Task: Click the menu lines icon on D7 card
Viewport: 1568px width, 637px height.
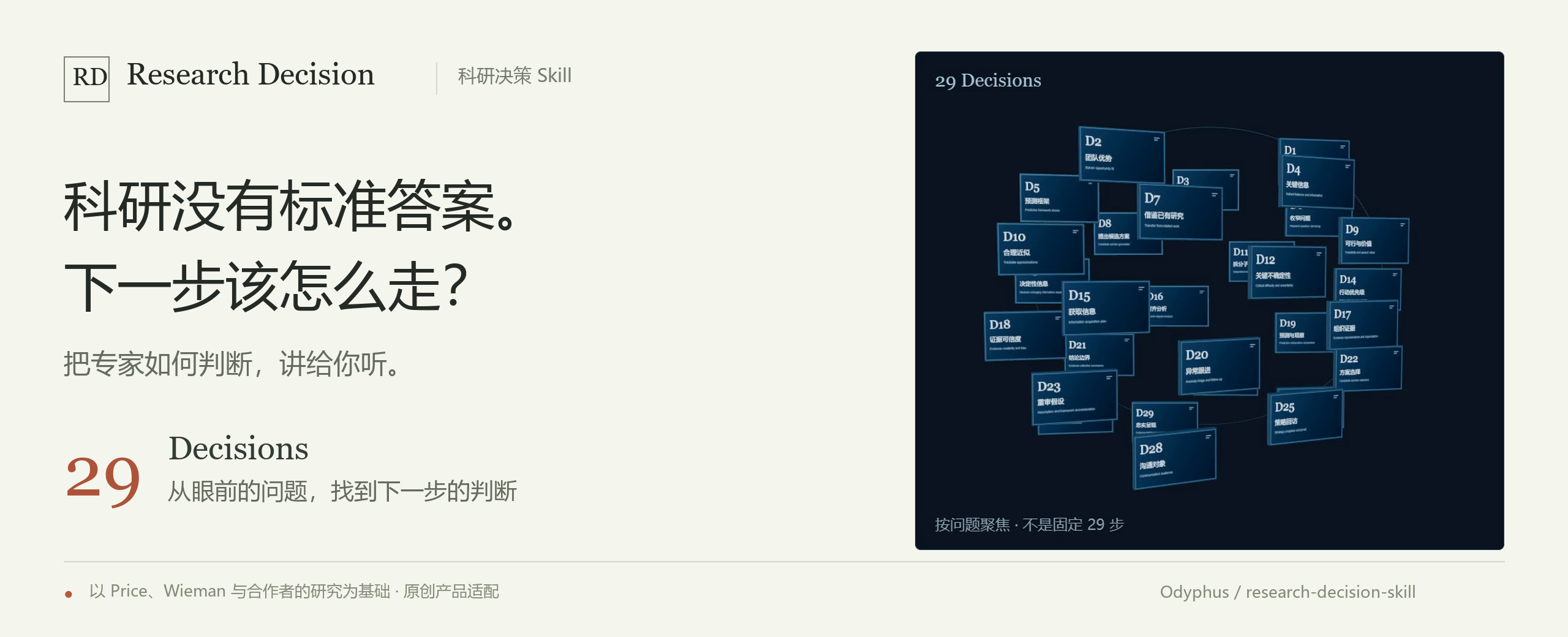Action: coord(1214,195)
